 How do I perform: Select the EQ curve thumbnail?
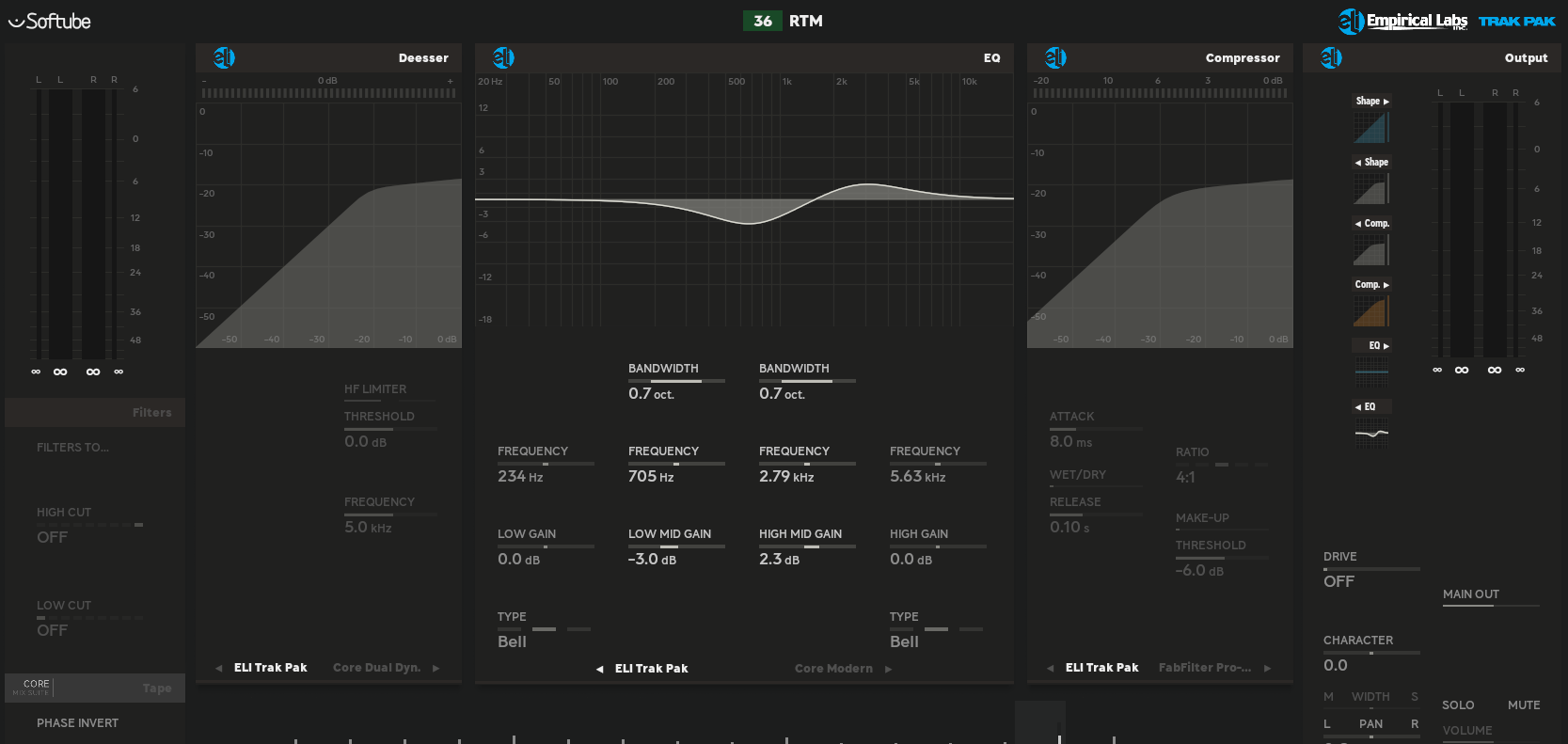pyautogui.click(x=1370, y=434)
